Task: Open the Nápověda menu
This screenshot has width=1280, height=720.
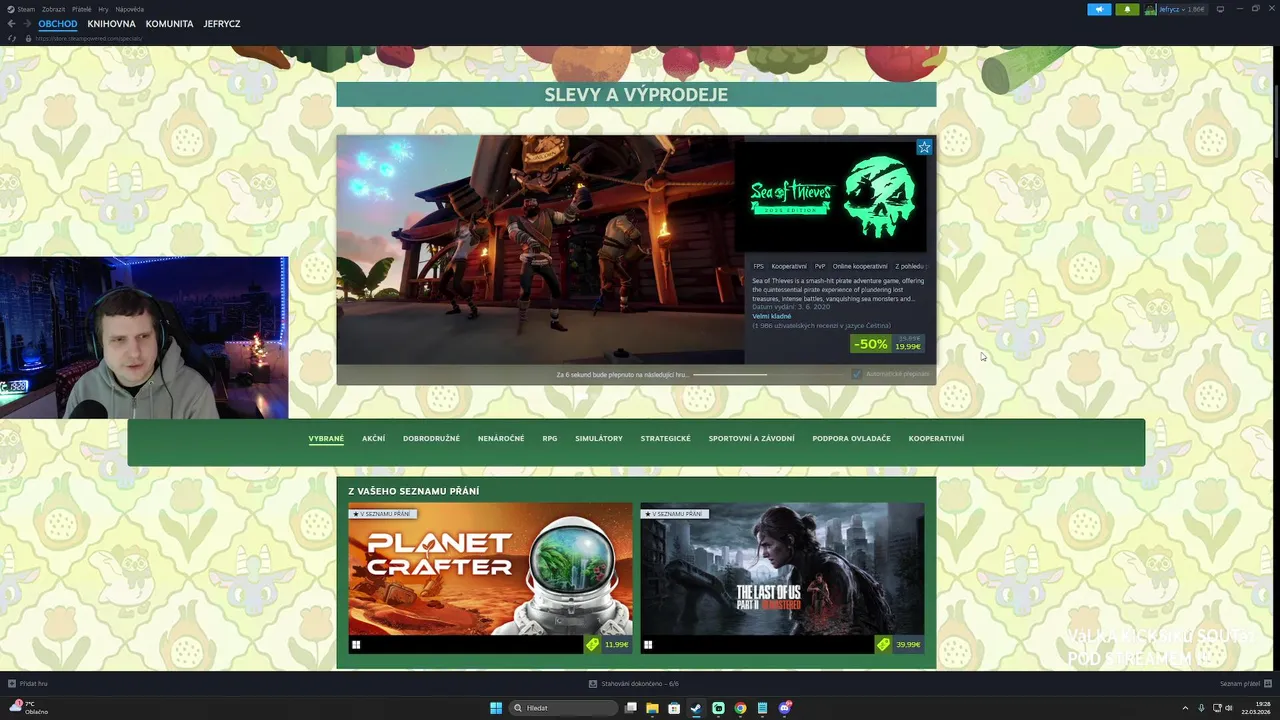Action: 129,9
